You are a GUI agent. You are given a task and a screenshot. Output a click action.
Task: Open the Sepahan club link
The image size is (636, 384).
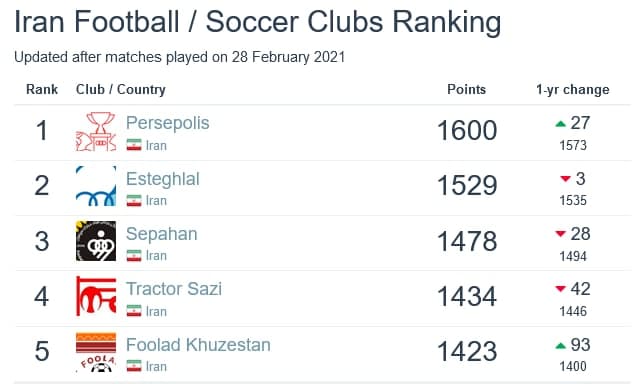[x=161, y=234]
